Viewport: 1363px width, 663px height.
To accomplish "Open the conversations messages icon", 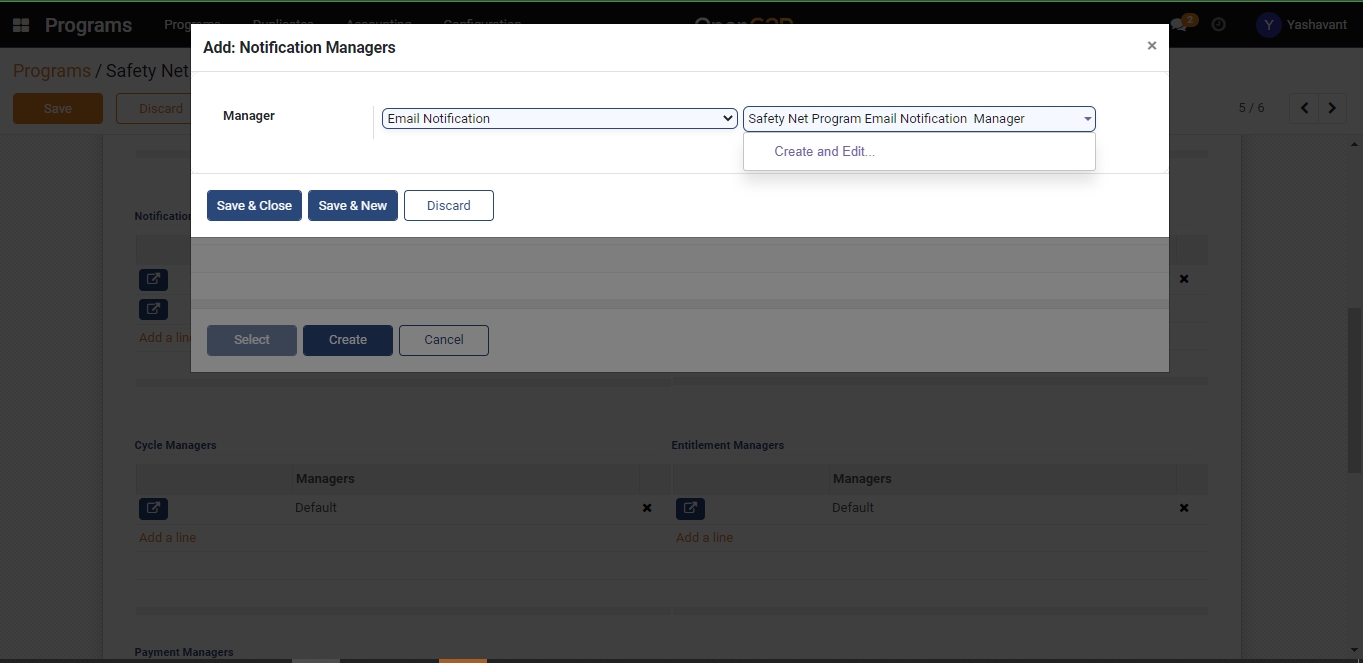I will point(1181,25).
